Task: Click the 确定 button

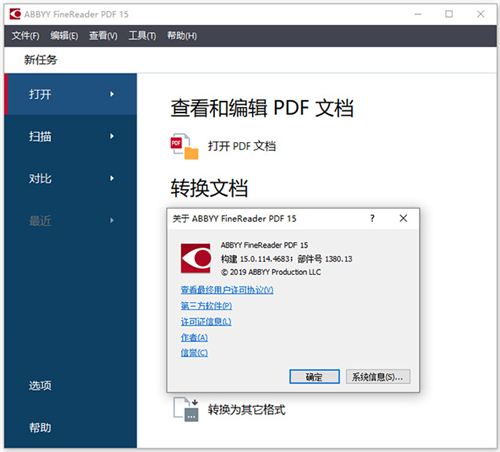Action: [x=314, y=377]
